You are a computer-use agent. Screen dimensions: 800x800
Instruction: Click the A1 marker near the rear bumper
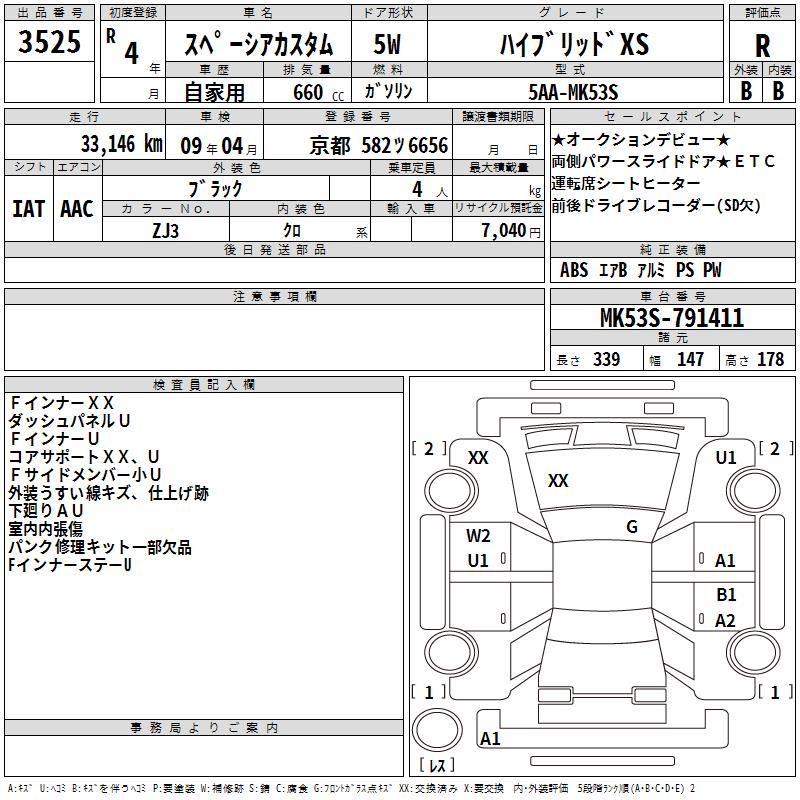pos(490,739)
